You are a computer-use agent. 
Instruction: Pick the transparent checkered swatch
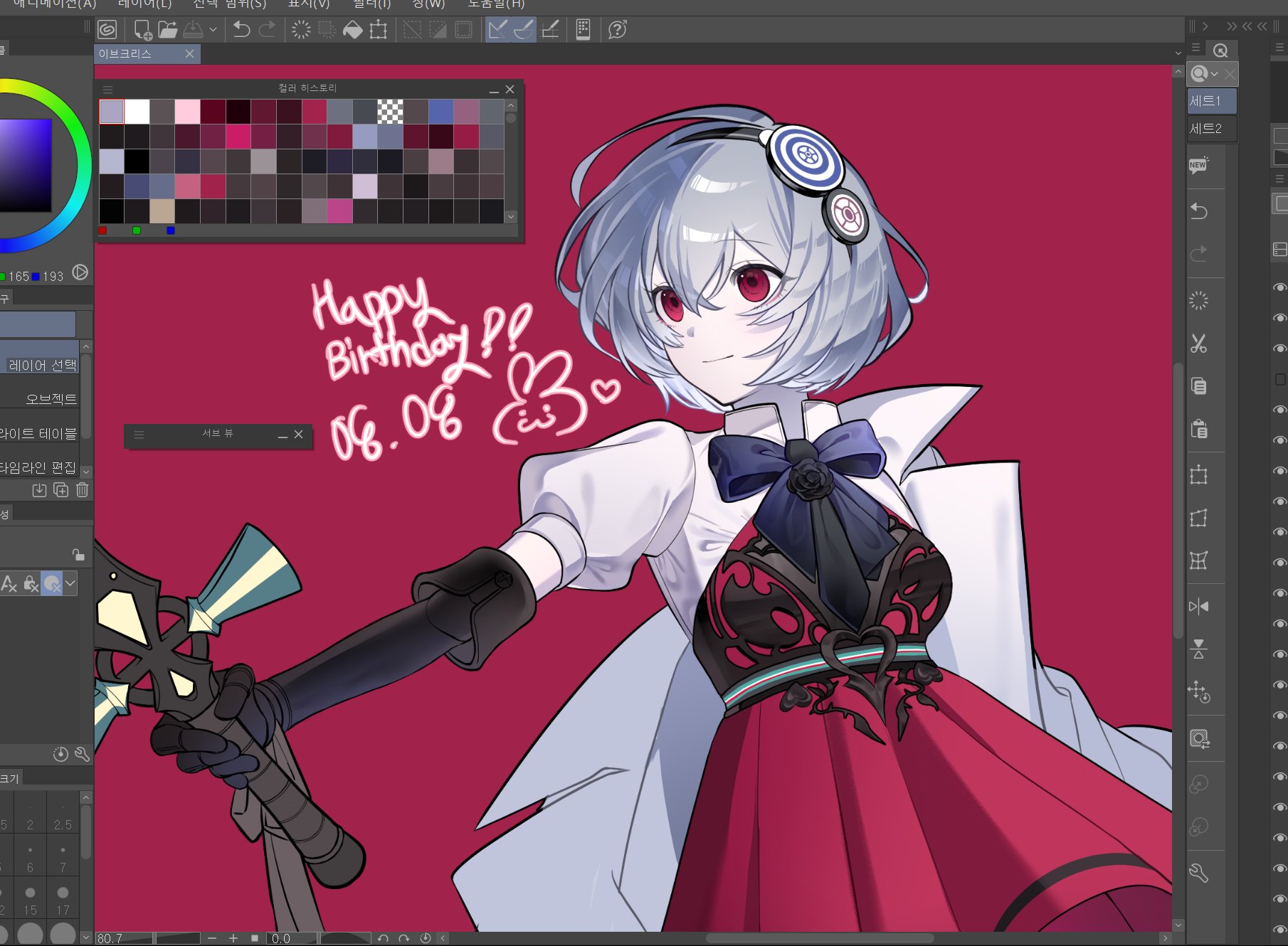[390, 112]
